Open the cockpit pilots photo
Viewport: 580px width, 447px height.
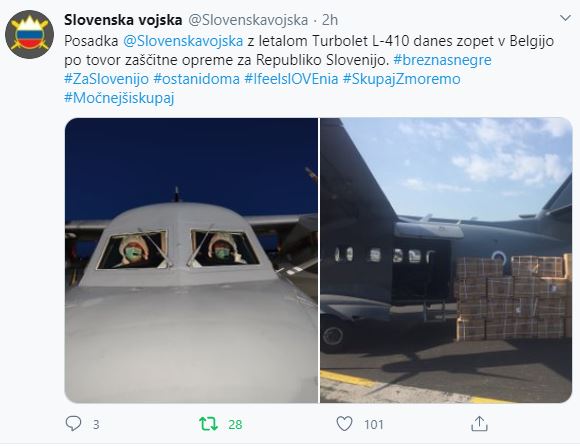191,260
